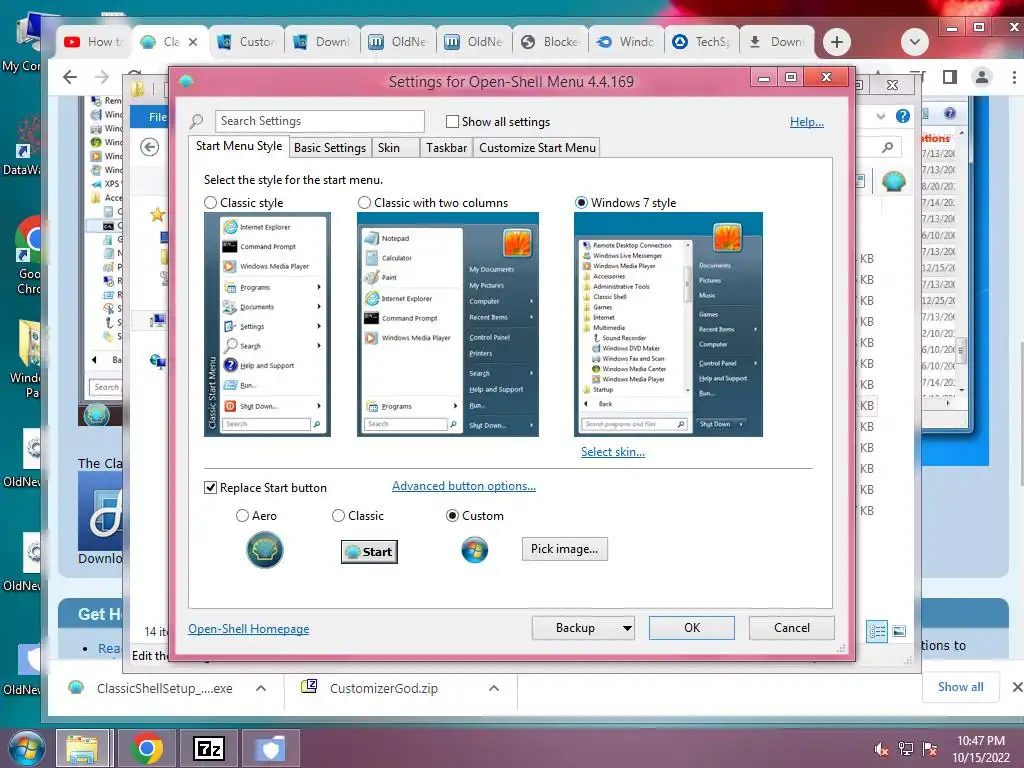Click into the Search Settings field
Screen dimensions: 1024x768
319,121
